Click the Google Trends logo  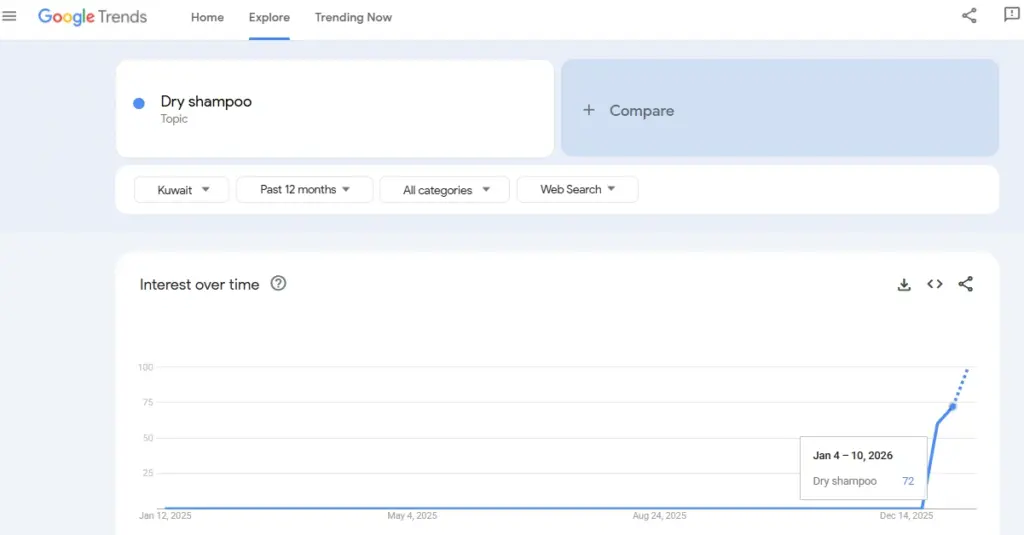[92, 17]
